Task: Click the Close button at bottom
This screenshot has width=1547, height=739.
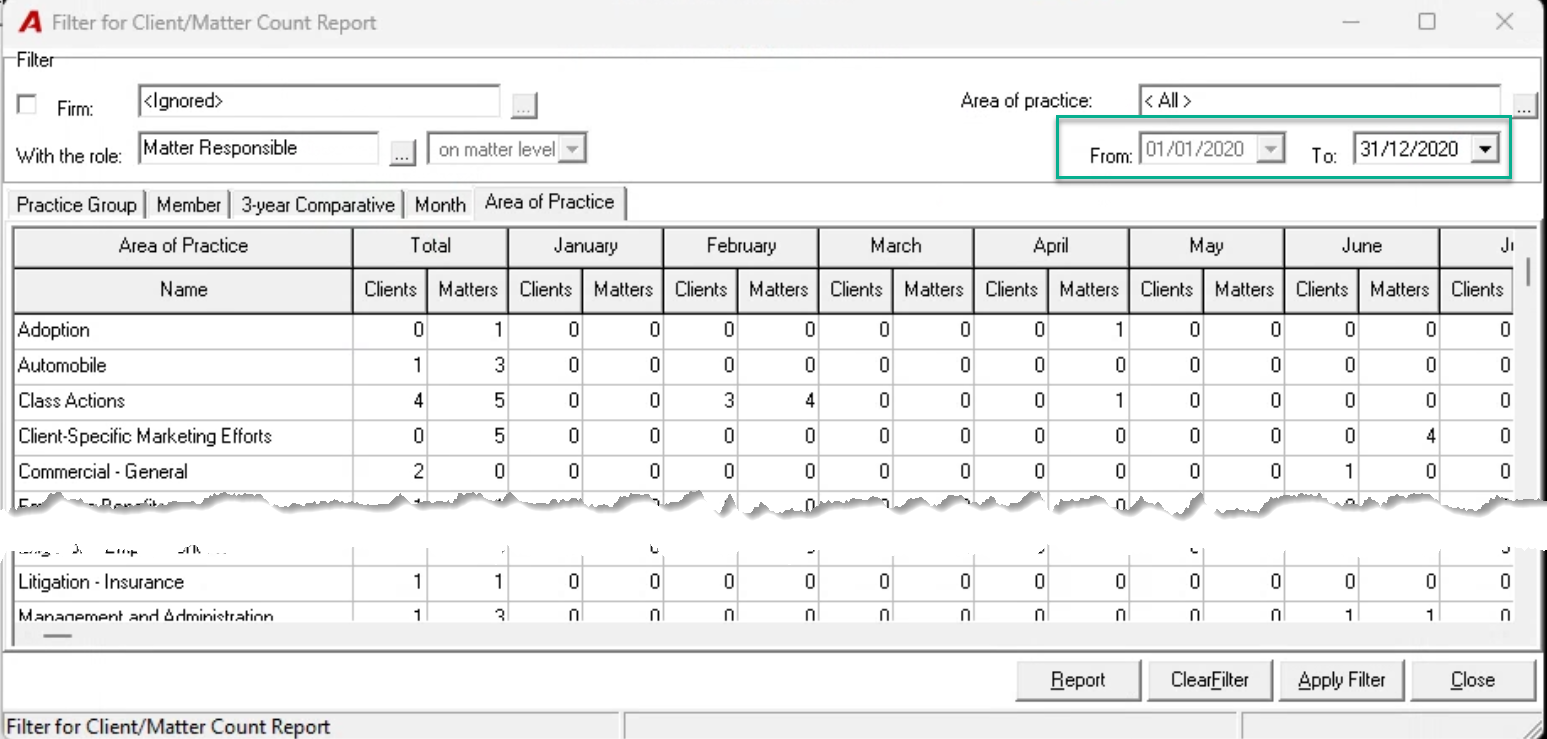Action: coord(1473,680)
